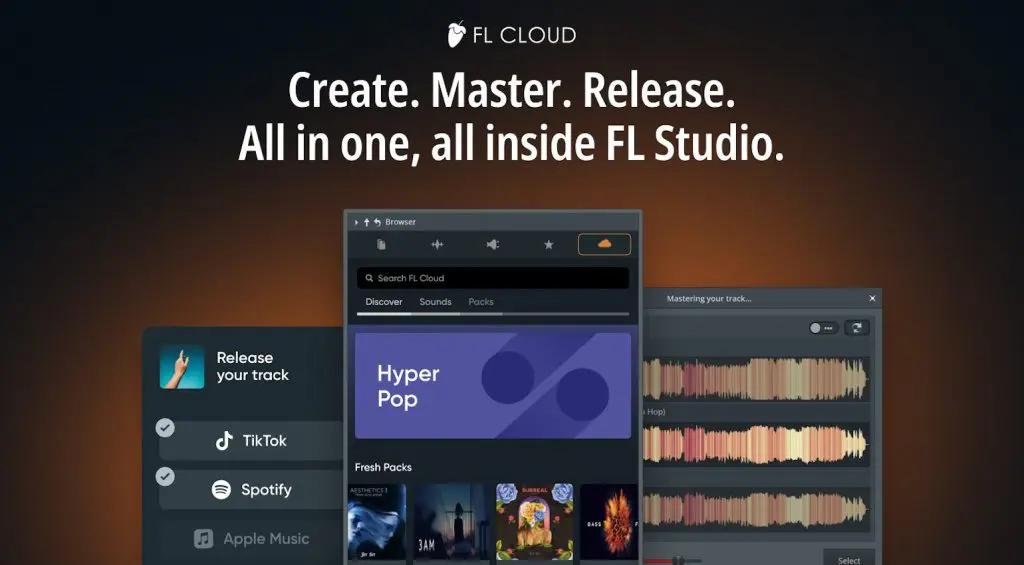Switch to the Sounds tab
Screen dimensions: 1024x565
point(435,302)
